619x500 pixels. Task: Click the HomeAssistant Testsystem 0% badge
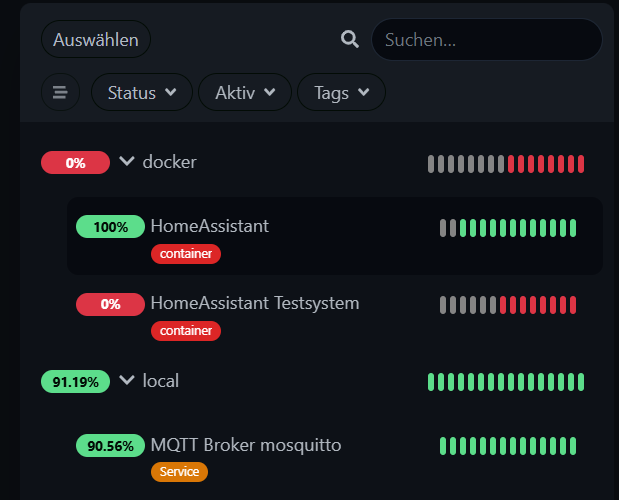[110, 303]
